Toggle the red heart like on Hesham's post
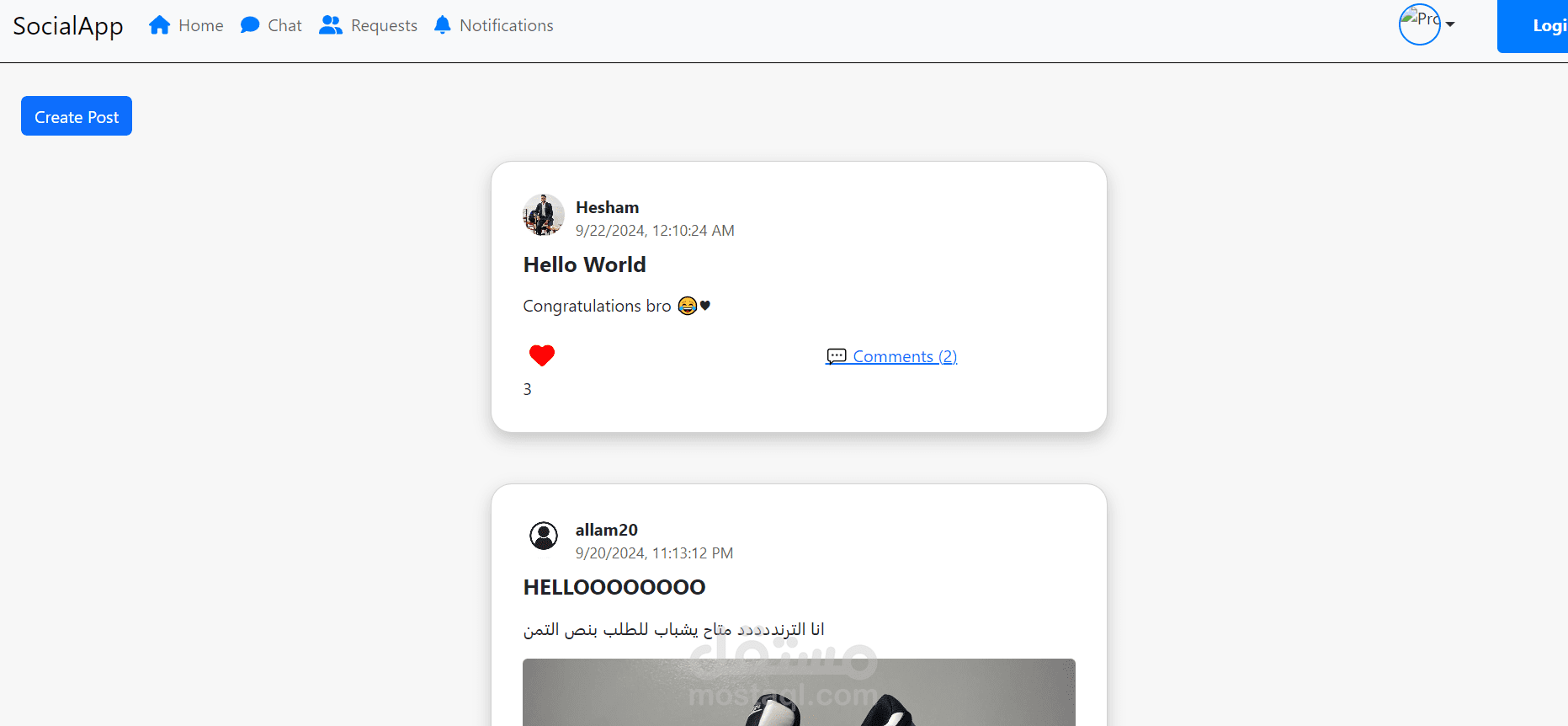The height and width of the screenshot is (726, 1568). coord(542,355)
